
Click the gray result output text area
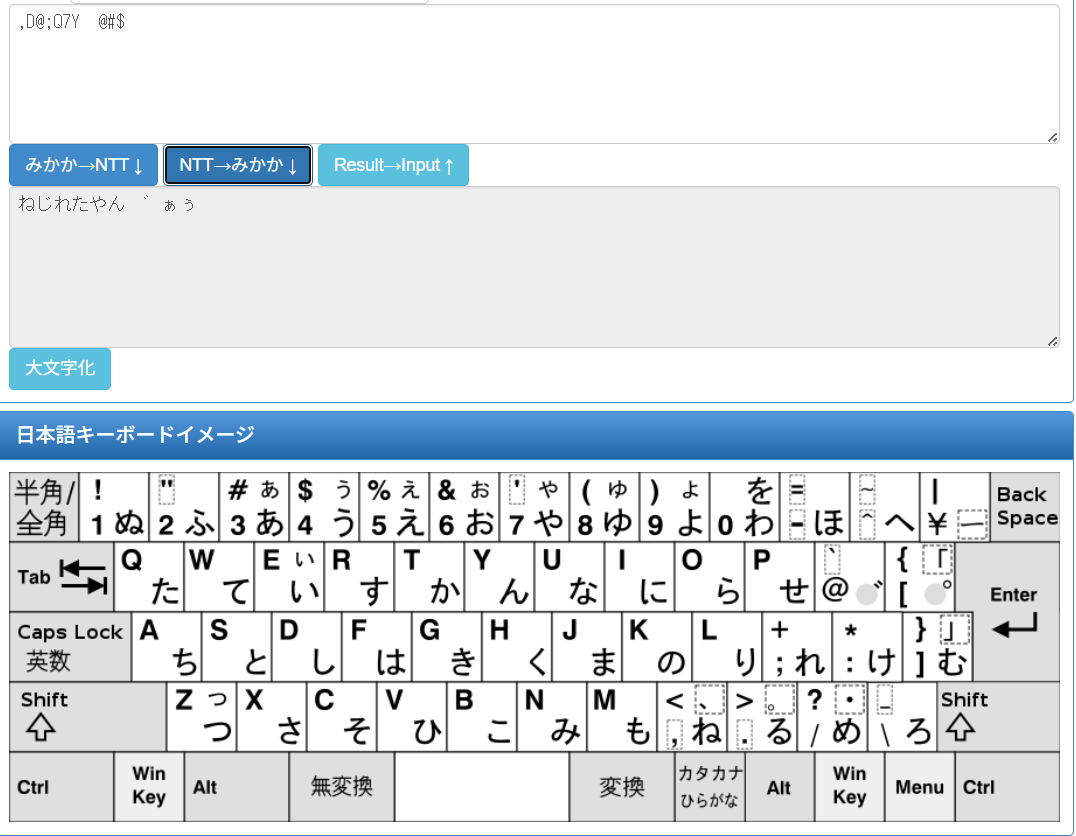tap(534, 267)
